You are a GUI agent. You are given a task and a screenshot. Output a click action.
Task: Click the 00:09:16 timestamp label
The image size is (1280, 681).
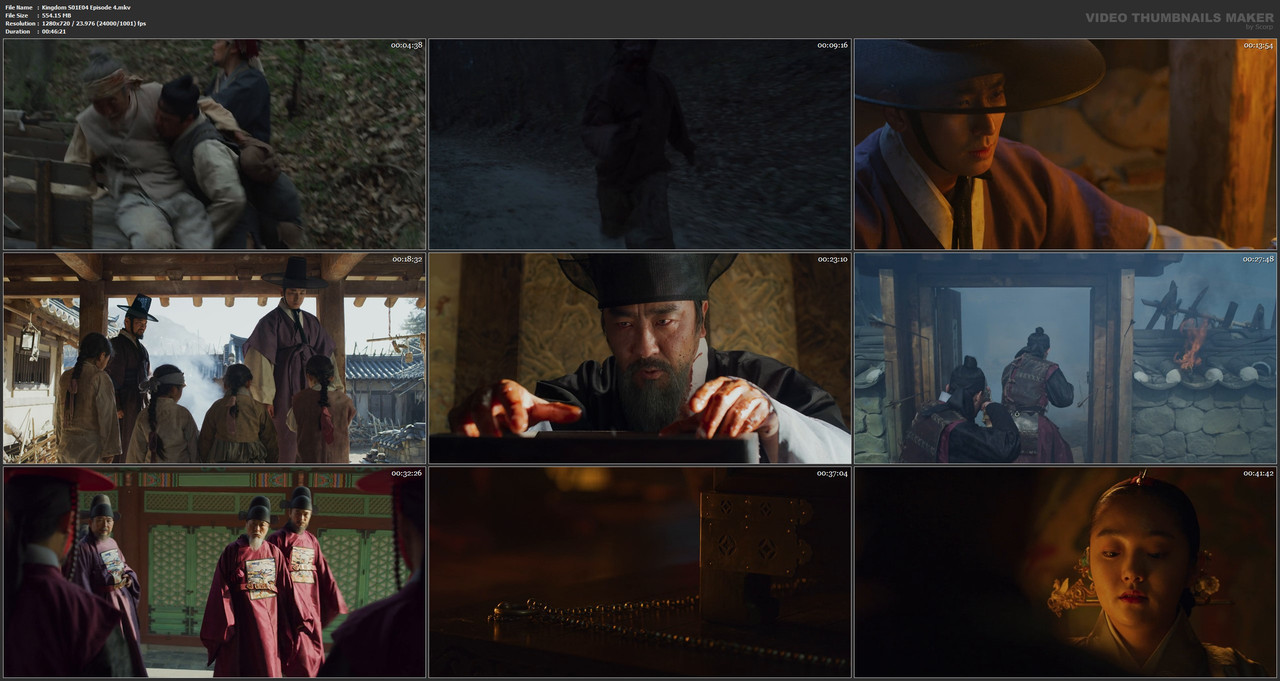(832, 45)
